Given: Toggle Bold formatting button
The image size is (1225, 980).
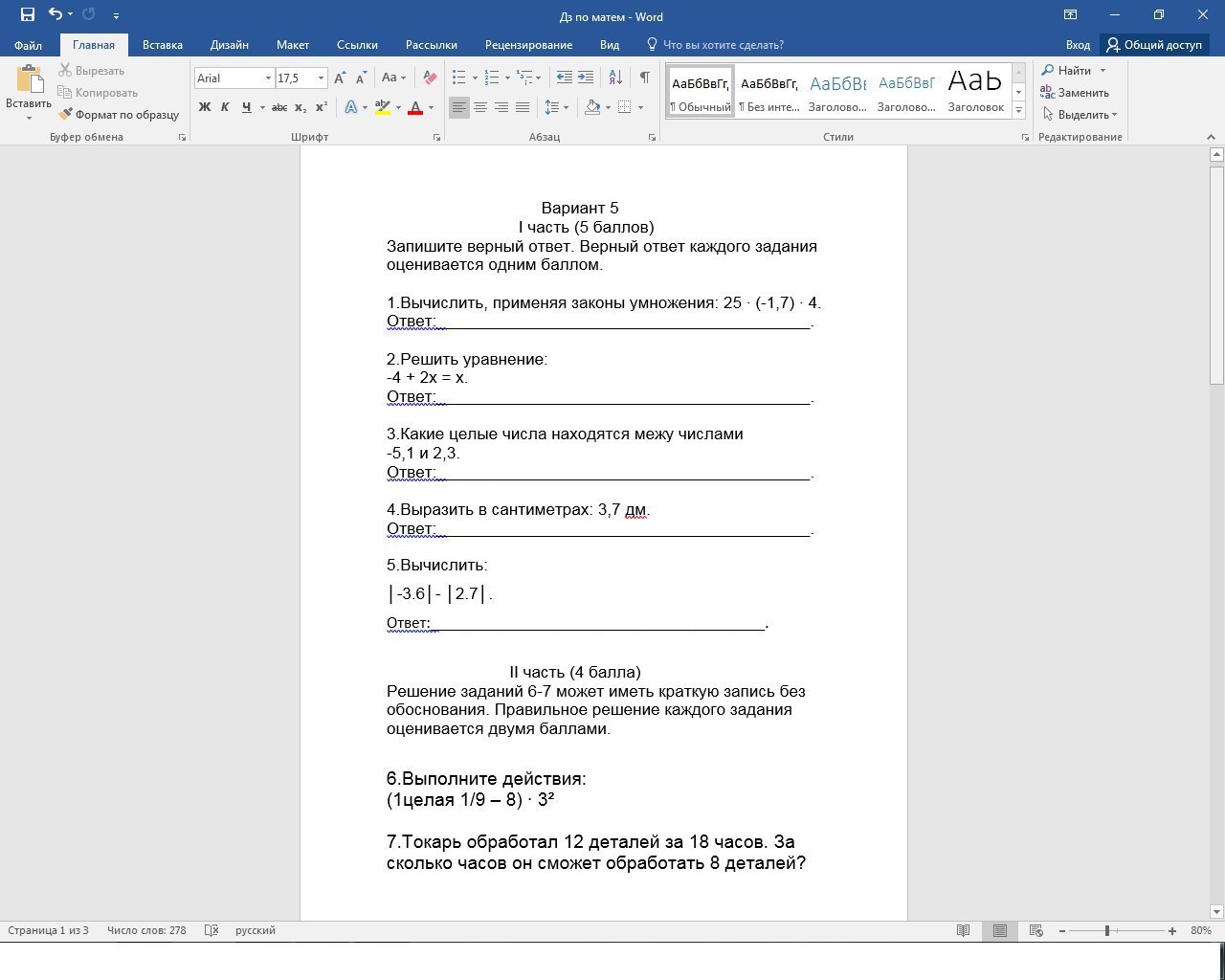Looking at the screenshot, I should pos(204,107).
